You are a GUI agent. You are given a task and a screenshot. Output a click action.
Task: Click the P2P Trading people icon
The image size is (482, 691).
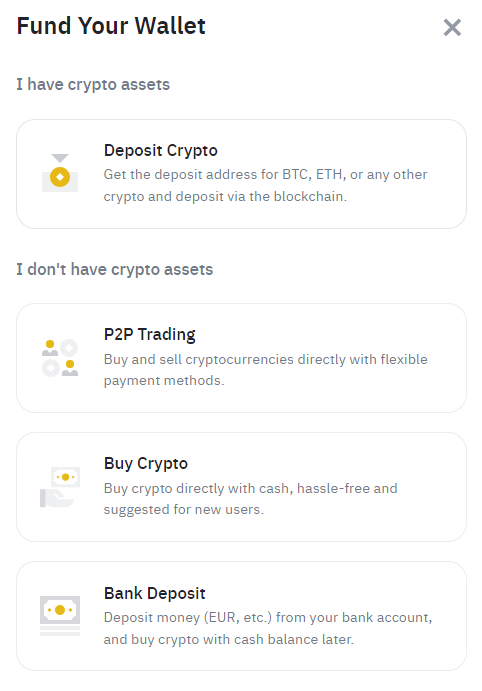(x=60, y=357)
